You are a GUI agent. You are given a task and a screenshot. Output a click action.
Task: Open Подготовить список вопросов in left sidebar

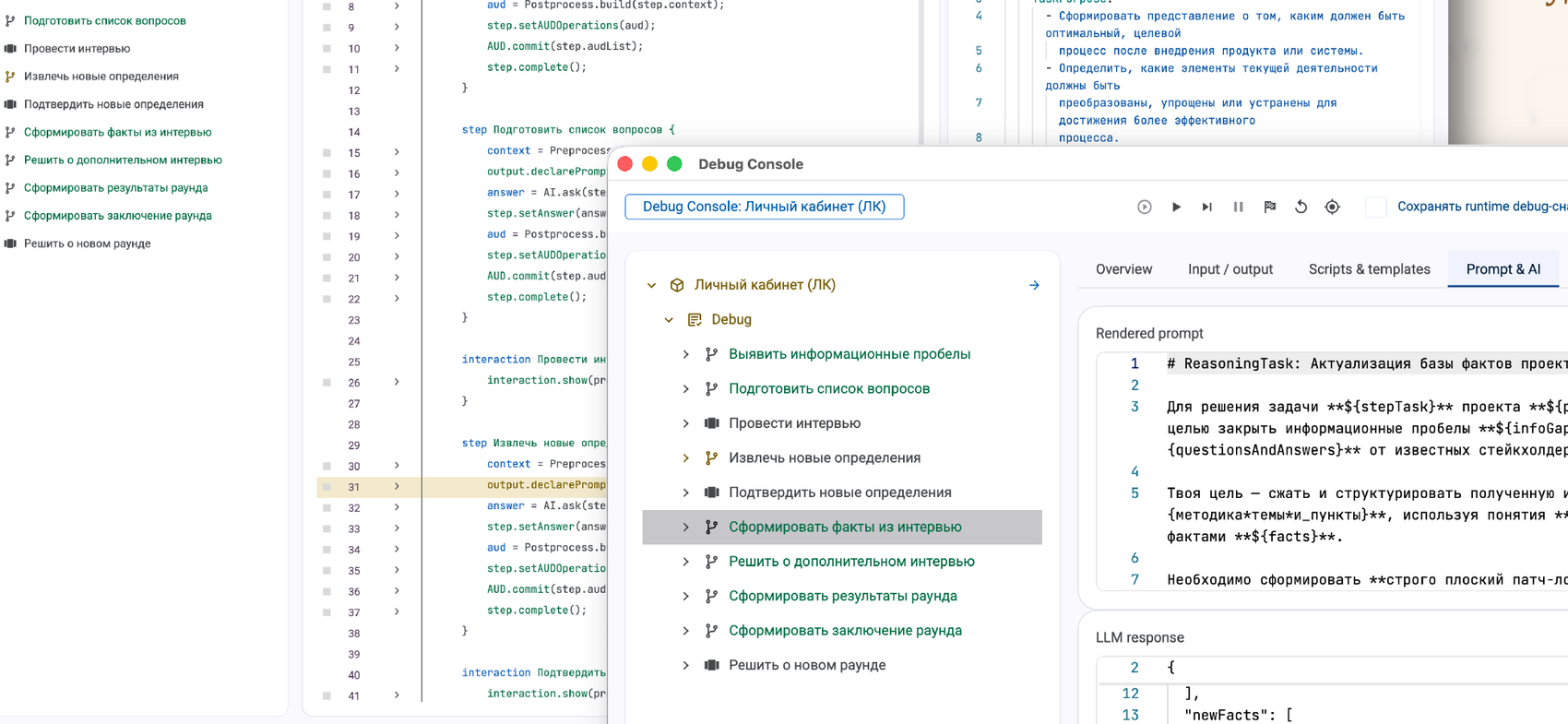[x=104, y=20]
